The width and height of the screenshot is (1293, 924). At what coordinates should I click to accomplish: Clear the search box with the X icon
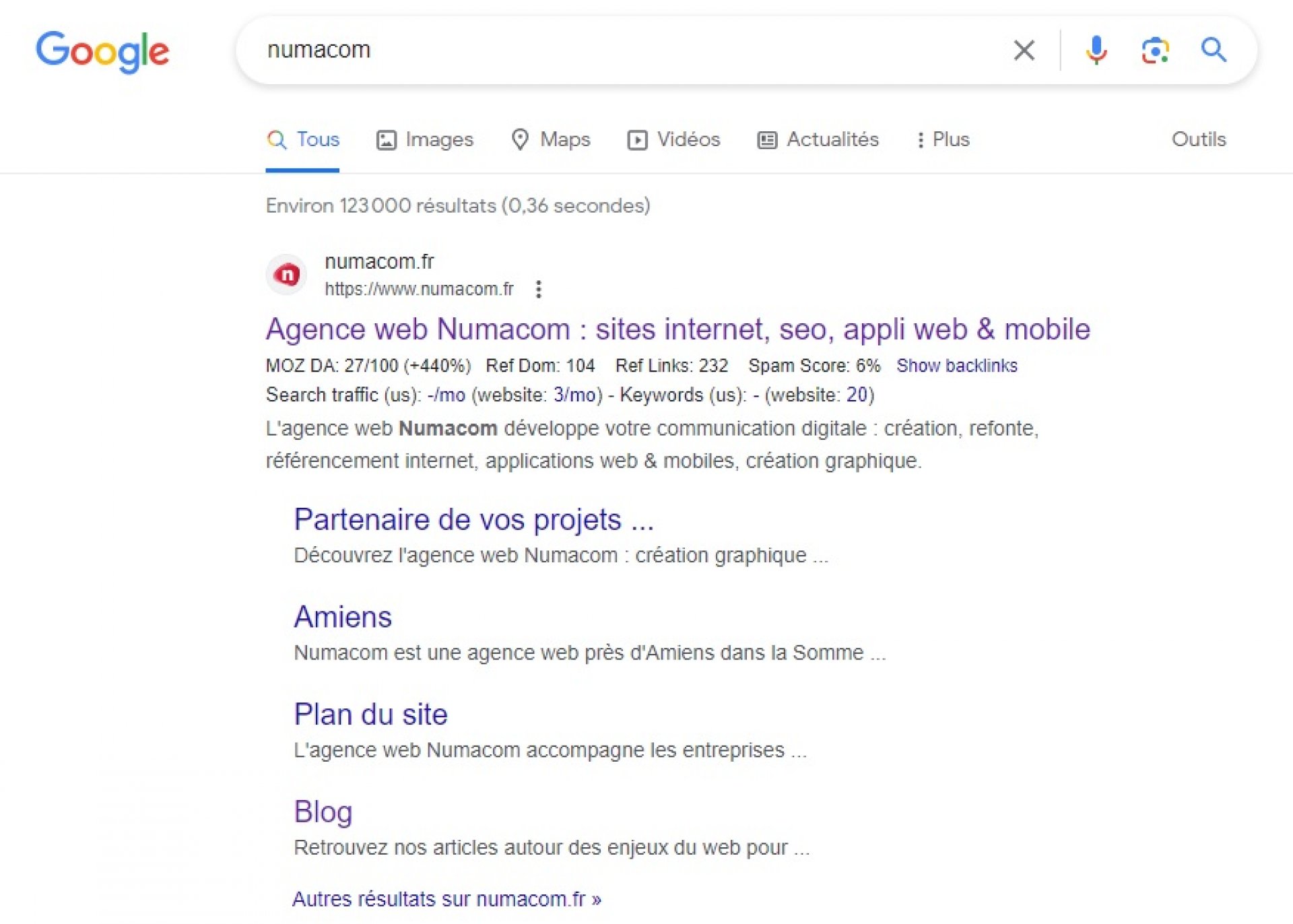1024,50
